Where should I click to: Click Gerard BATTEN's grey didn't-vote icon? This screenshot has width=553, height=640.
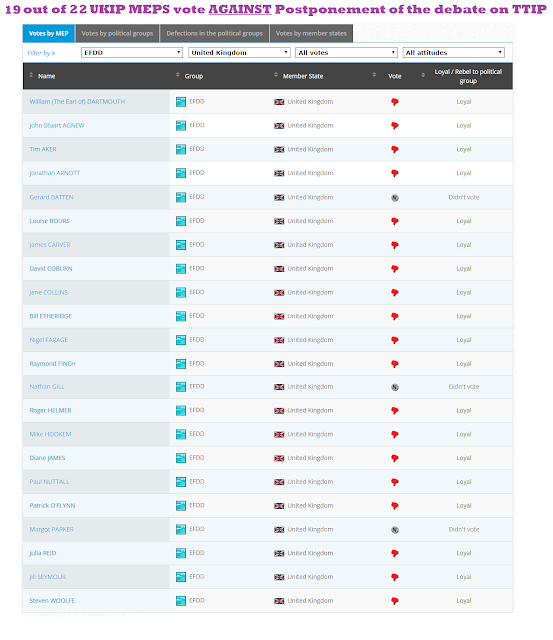click(x=395, y=198)
